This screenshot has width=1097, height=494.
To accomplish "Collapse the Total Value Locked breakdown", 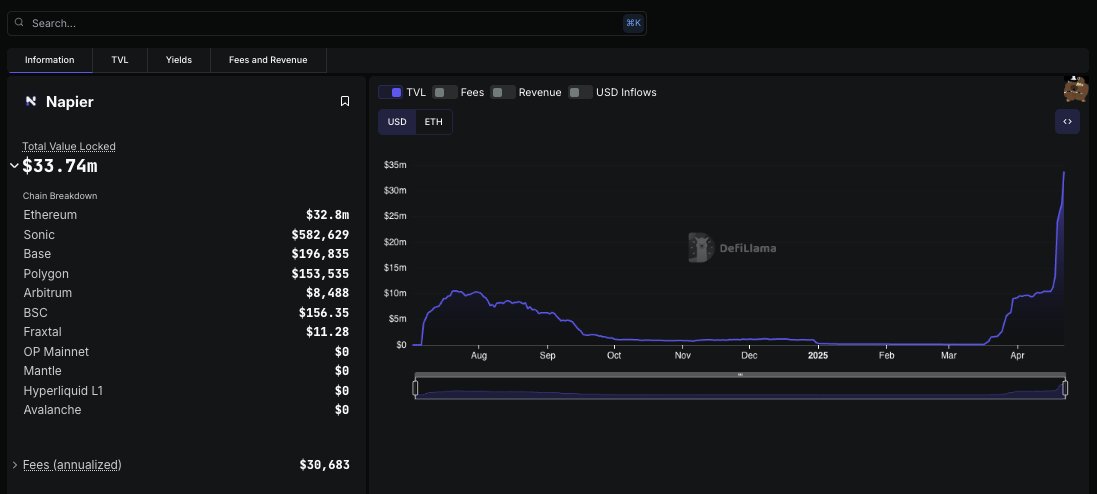I will coord(14,166).
